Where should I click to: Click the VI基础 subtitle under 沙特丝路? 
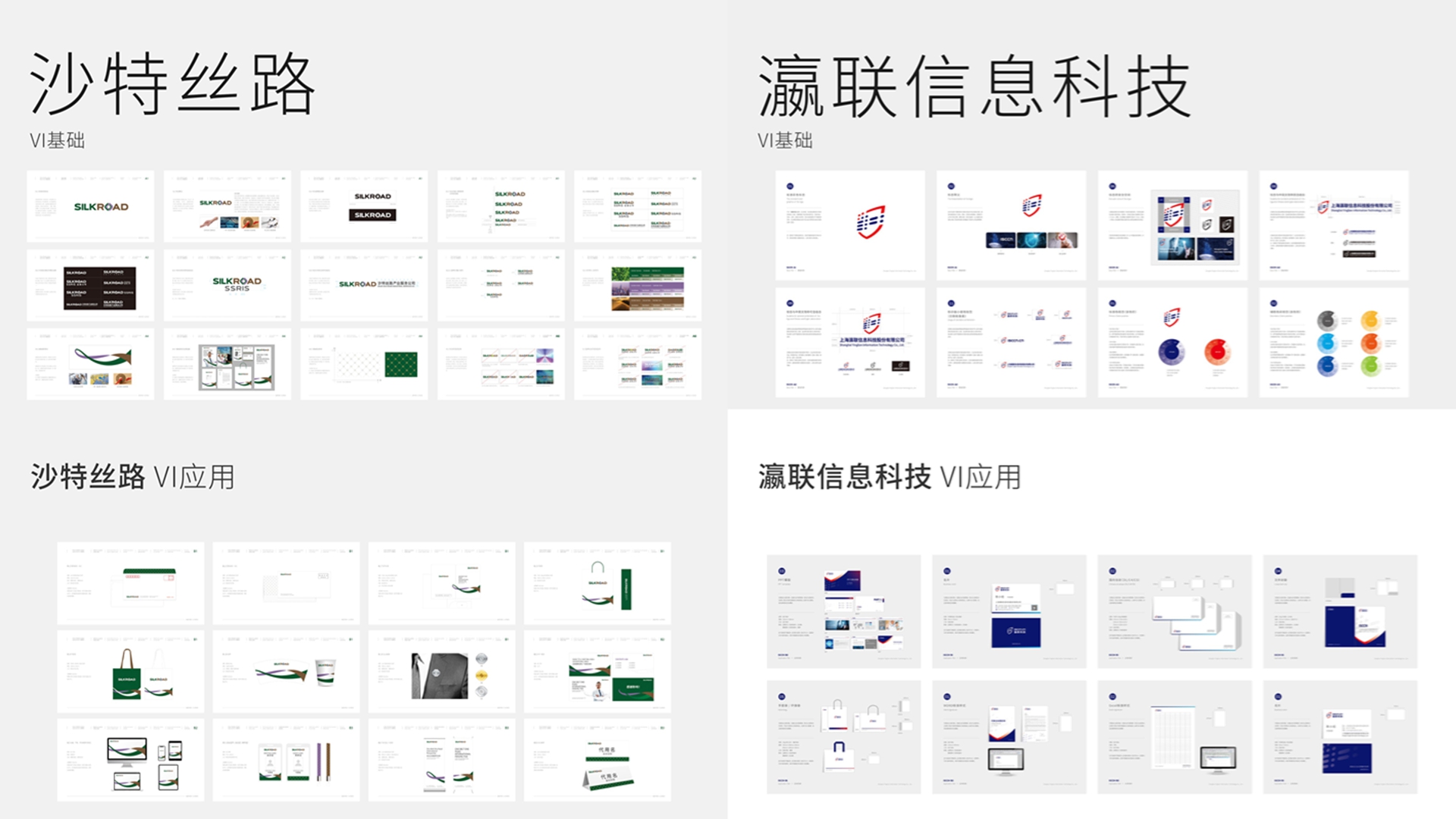click(57, 140)
